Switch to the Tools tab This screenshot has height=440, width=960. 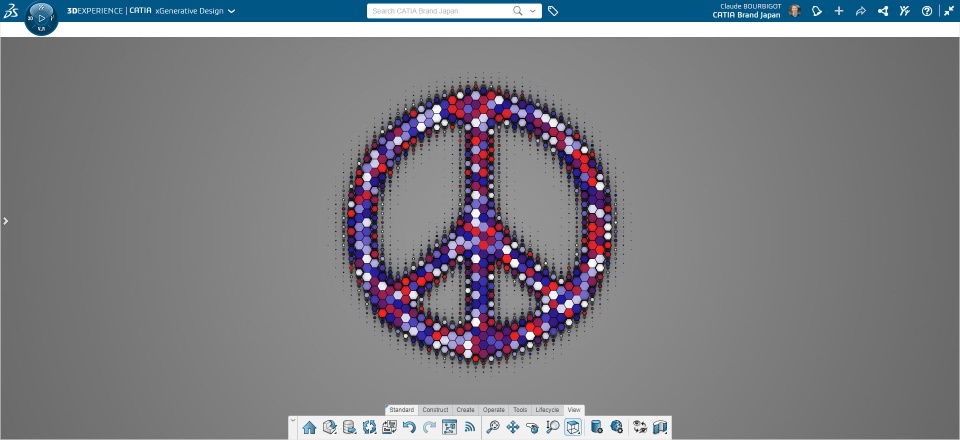point(520,410)
